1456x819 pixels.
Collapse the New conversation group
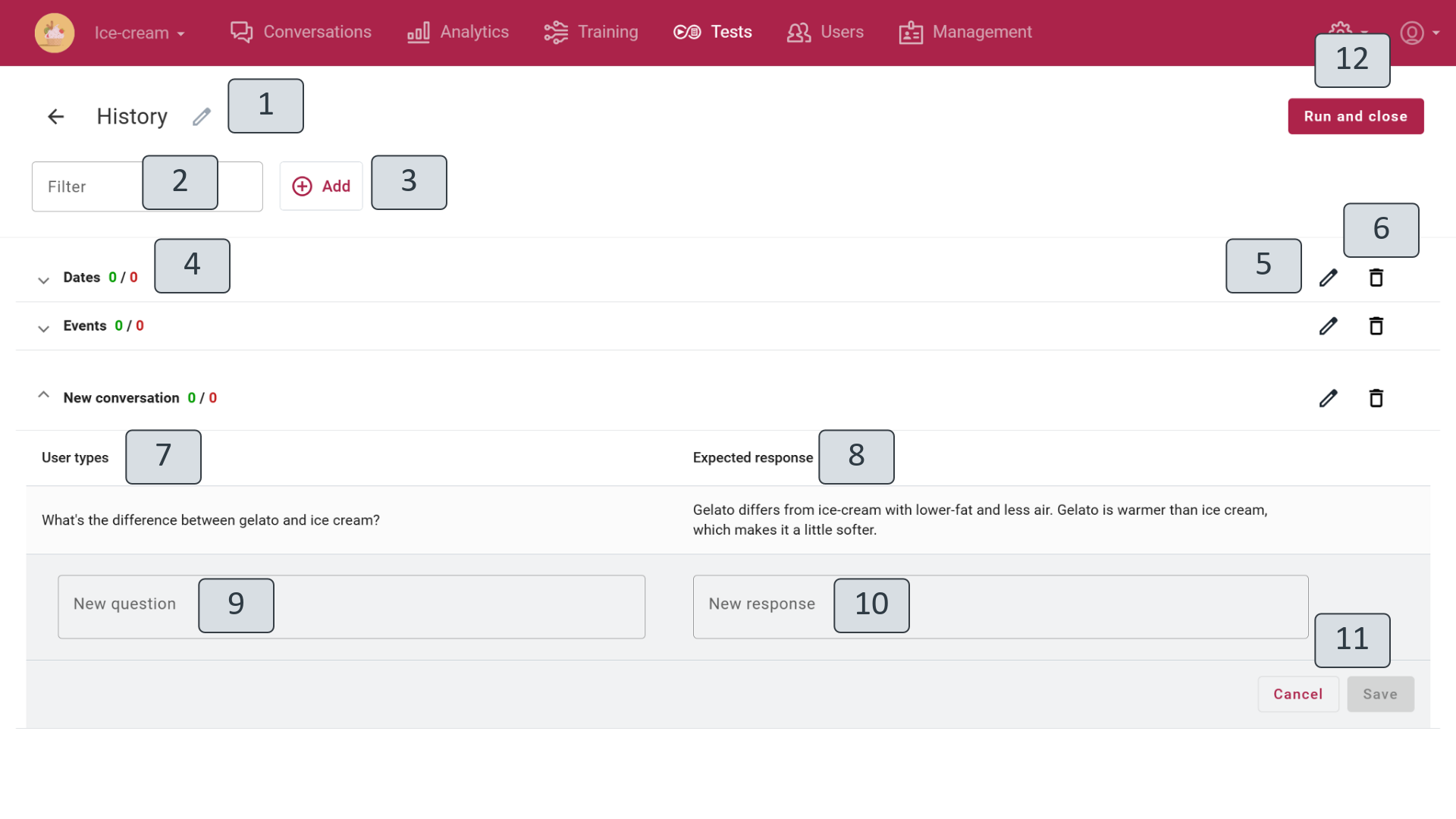click(43, 395)
